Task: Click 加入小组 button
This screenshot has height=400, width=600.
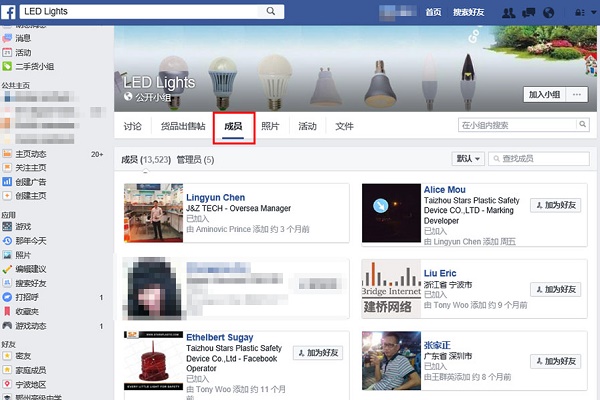Action: tap(545, 95)
